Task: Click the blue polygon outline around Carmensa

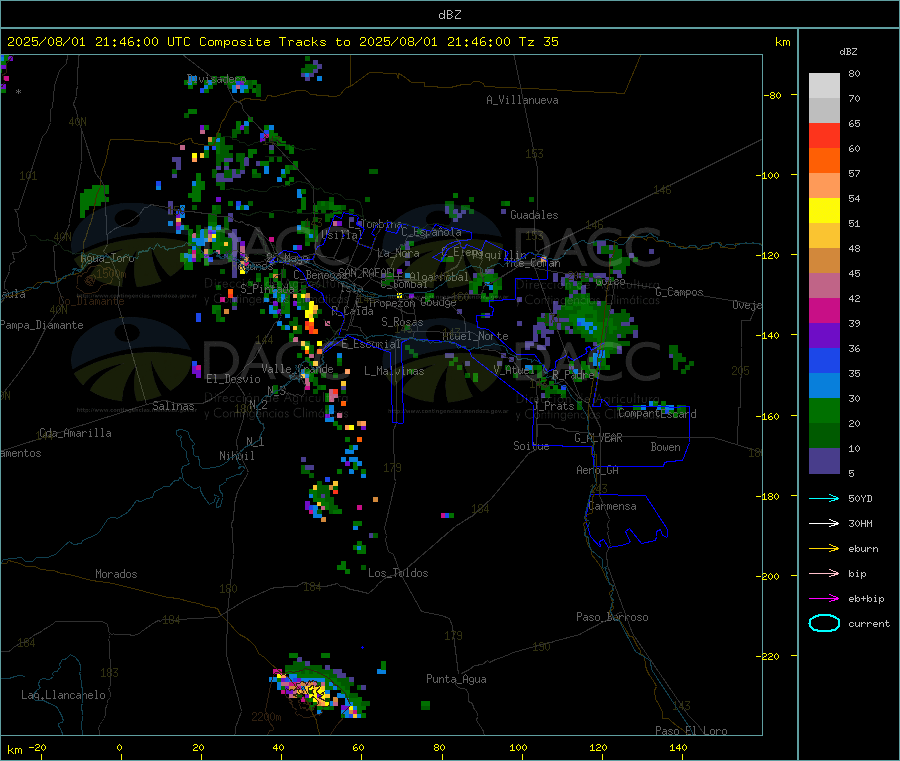Action: (x=626, y=521)
